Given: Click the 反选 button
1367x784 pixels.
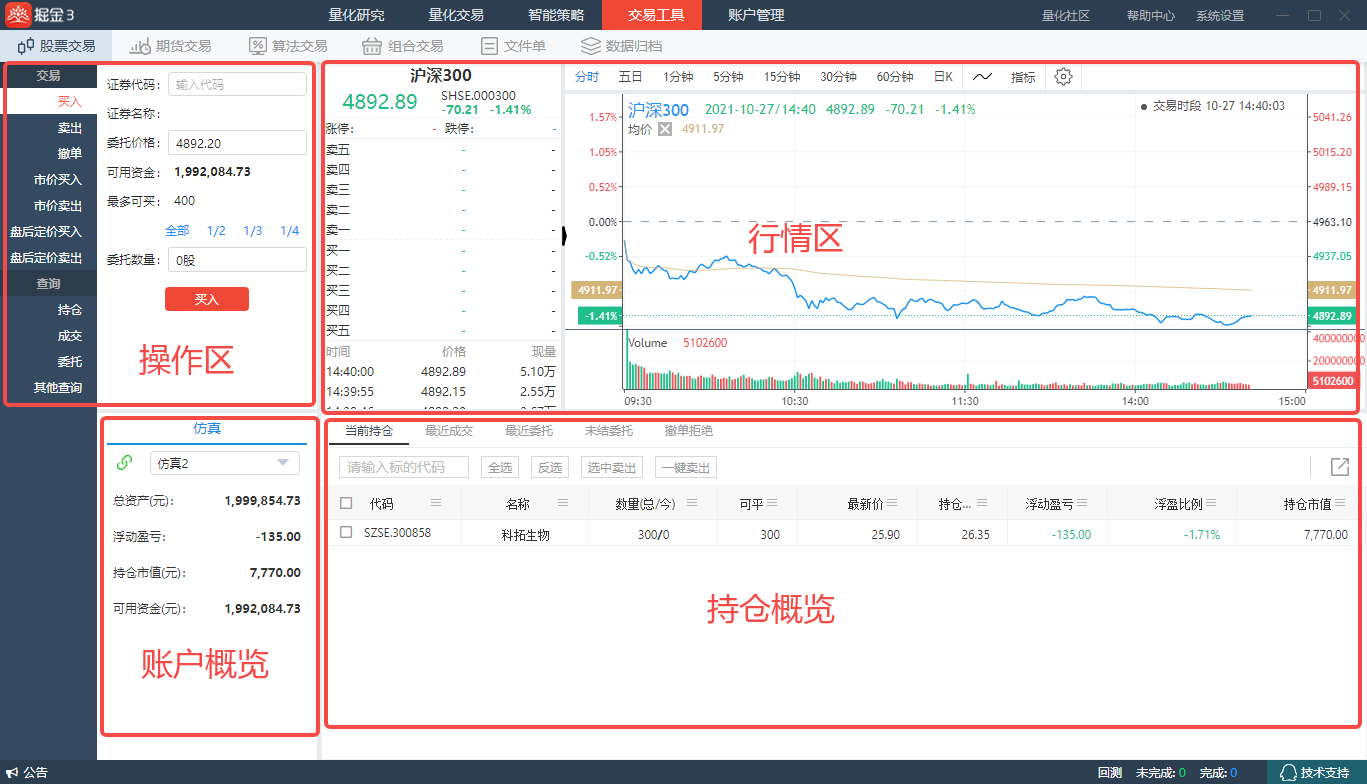Looking at the screenshot, I should coord(550,467).
